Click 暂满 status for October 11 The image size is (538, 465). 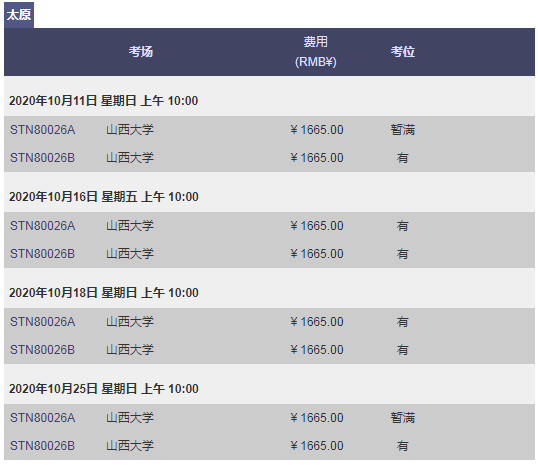(402, 130)
